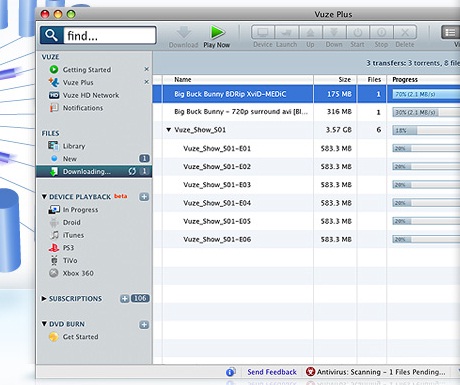This screenshot has height=385, width=460.
Task: Select the Downloading sidebar item
Action: pyautogui.click(x=94, y=172)
